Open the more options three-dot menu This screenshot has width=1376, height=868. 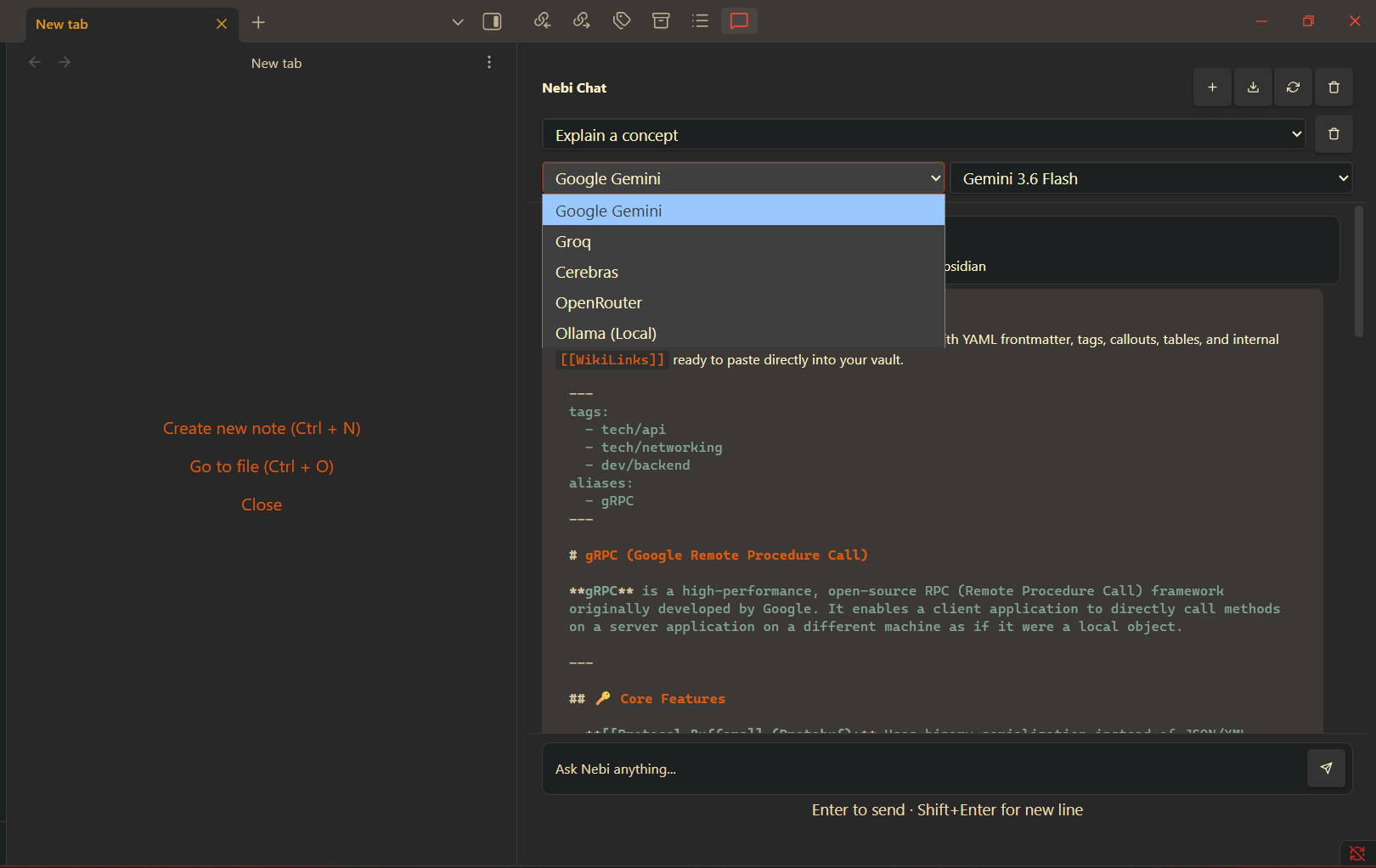[489, 62]
